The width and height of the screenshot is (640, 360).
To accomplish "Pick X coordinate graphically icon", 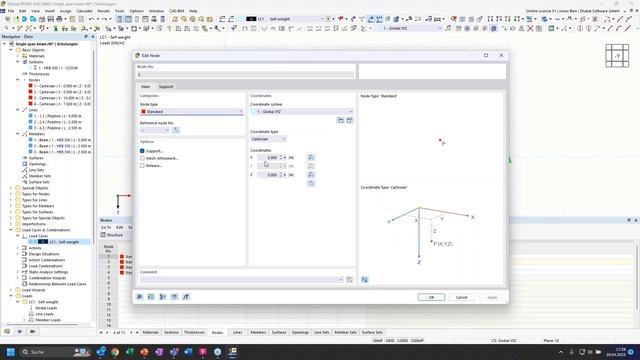I will (x=311, y=158).
